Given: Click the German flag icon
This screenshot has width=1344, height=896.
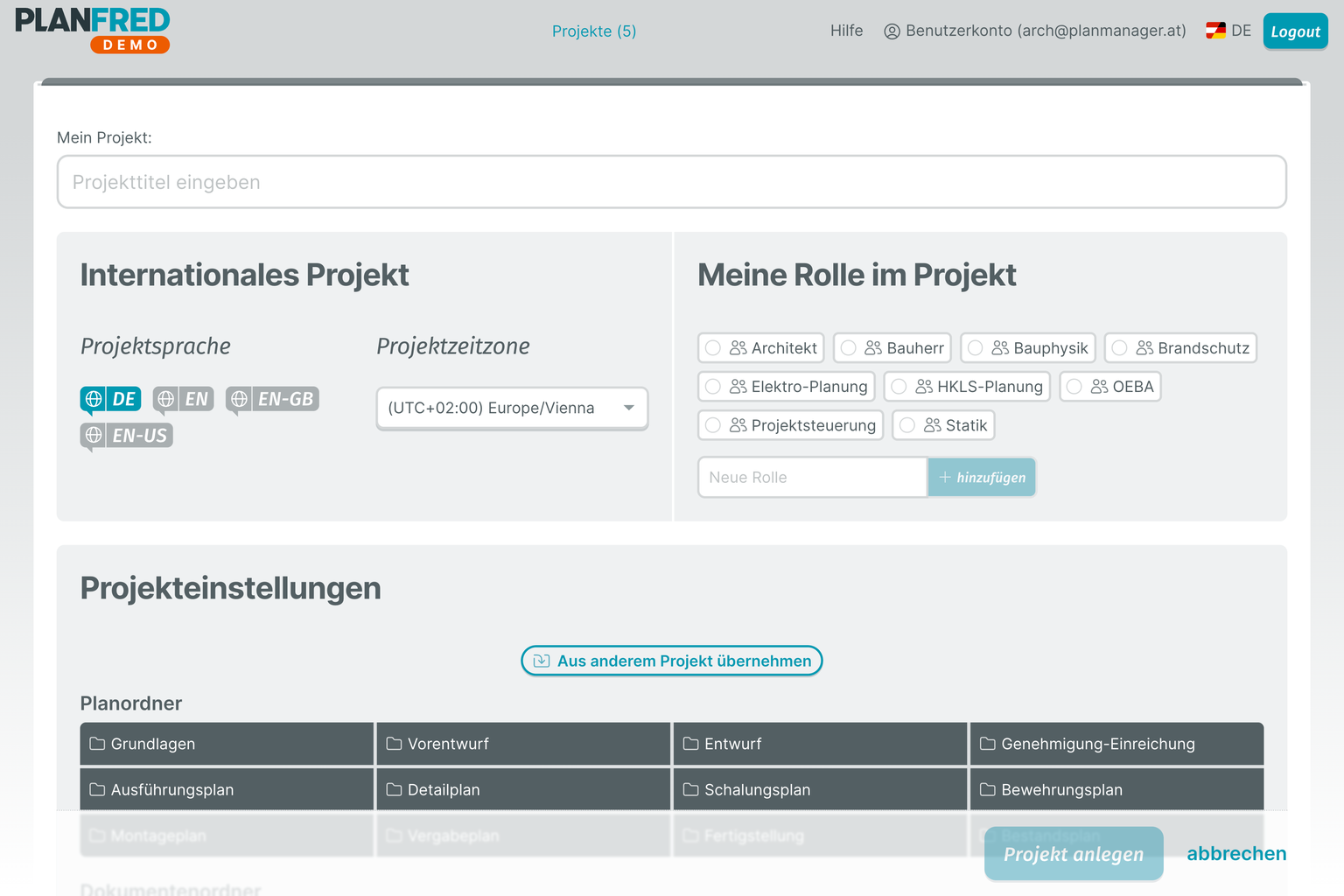Looking at the screenshot, I should [1215, 31].
